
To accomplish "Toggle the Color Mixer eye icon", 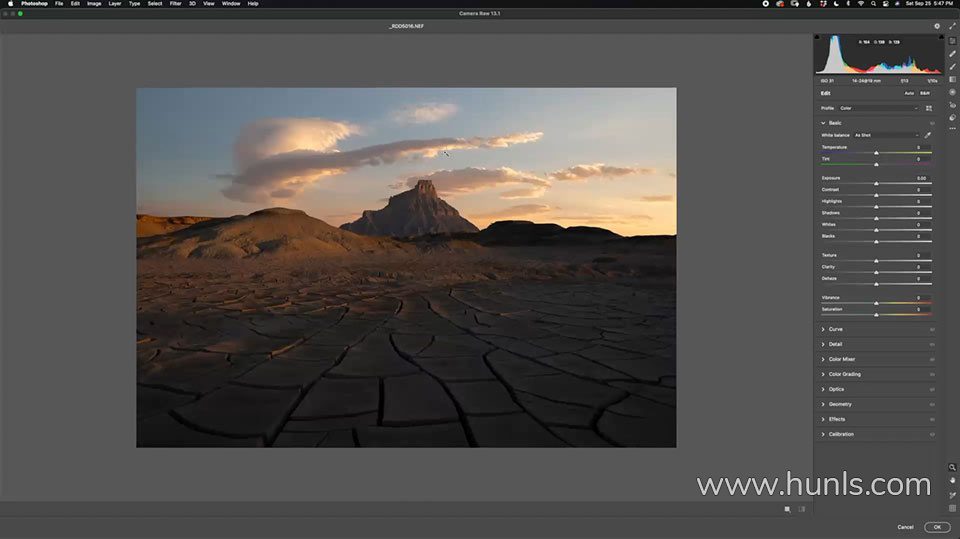I will (x=932, y=359).
